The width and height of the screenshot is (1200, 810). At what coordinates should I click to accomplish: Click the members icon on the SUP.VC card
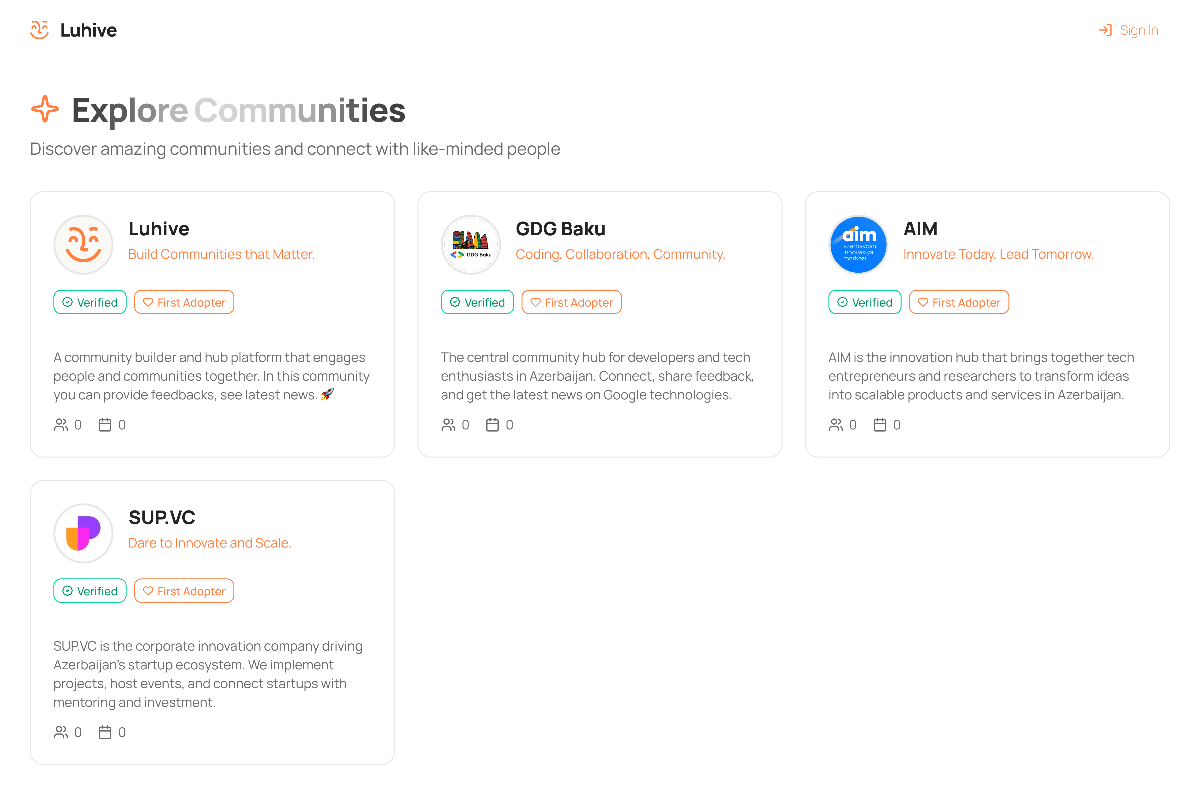coord(60,732)
